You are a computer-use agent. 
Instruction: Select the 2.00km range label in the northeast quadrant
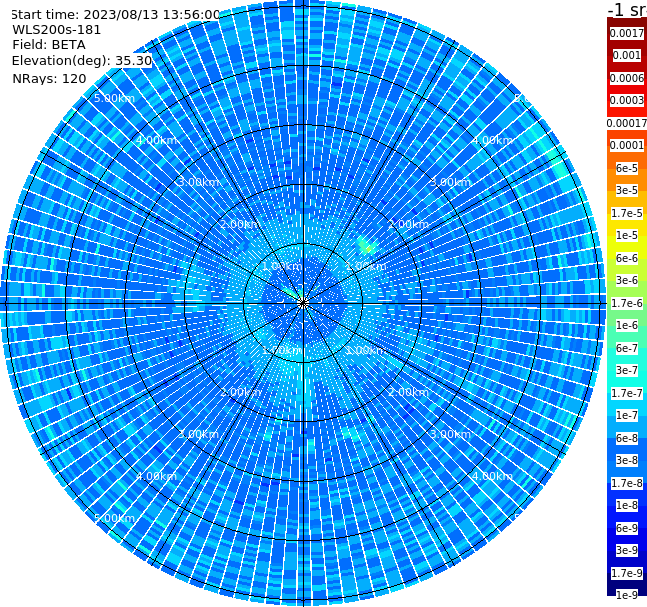pos(408,224)
